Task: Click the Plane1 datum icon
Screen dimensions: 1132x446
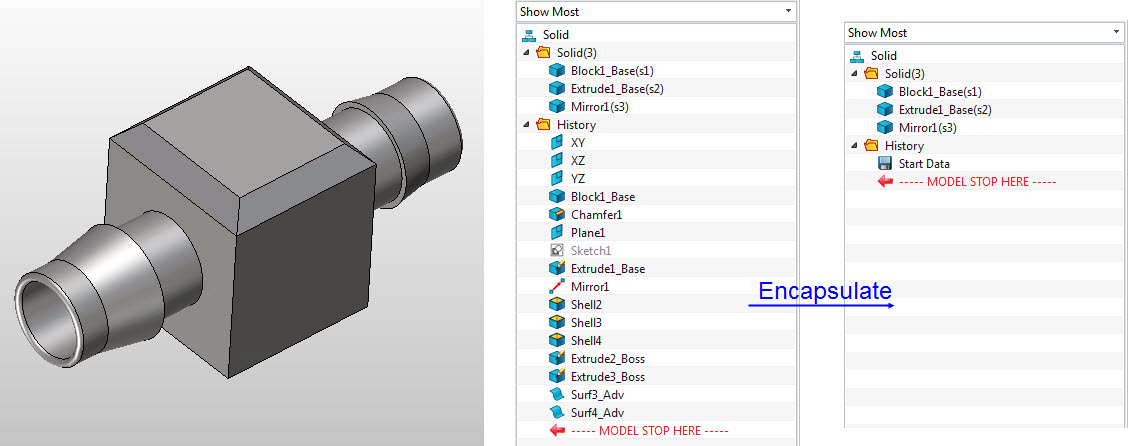Action: [556, 232]
